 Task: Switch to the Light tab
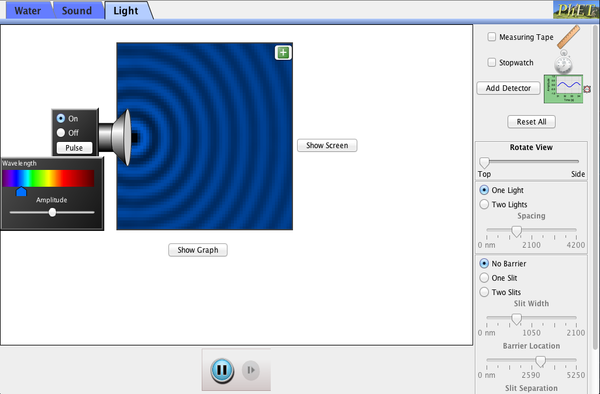126,10
